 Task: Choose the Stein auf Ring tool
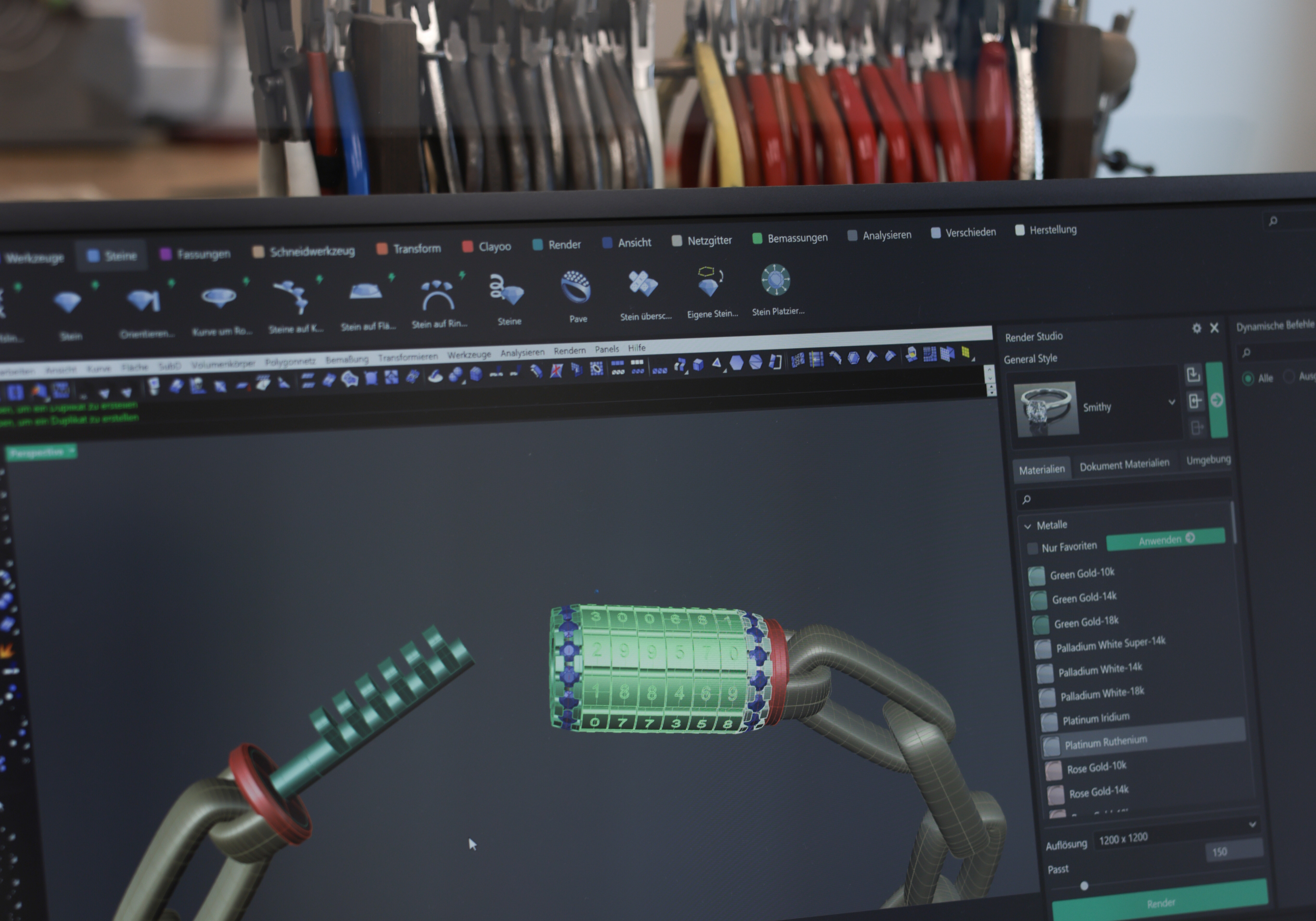click(438, 296)
